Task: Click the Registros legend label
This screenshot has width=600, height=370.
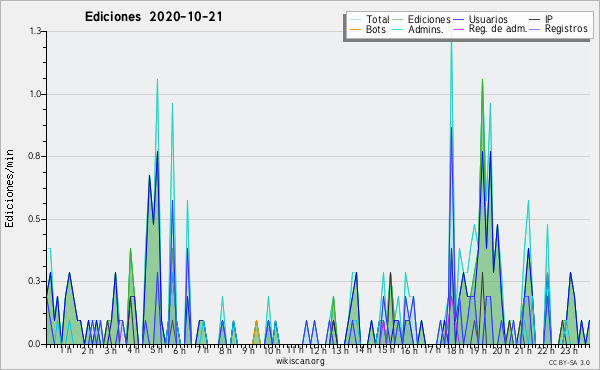Action: coord(566,29)
